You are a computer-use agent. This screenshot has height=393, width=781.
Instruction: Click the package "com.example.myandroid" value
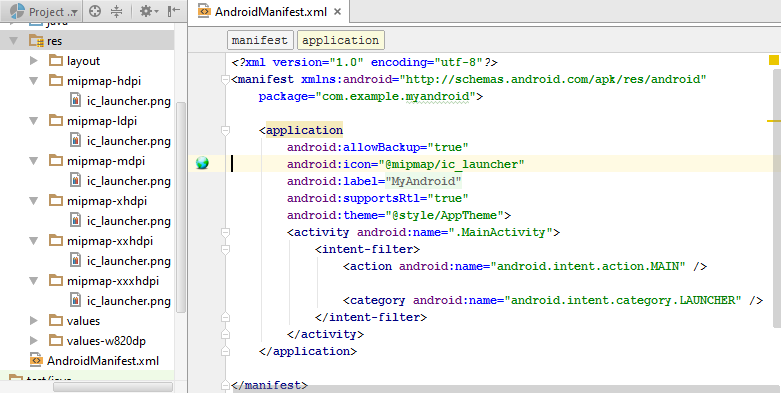395,97
